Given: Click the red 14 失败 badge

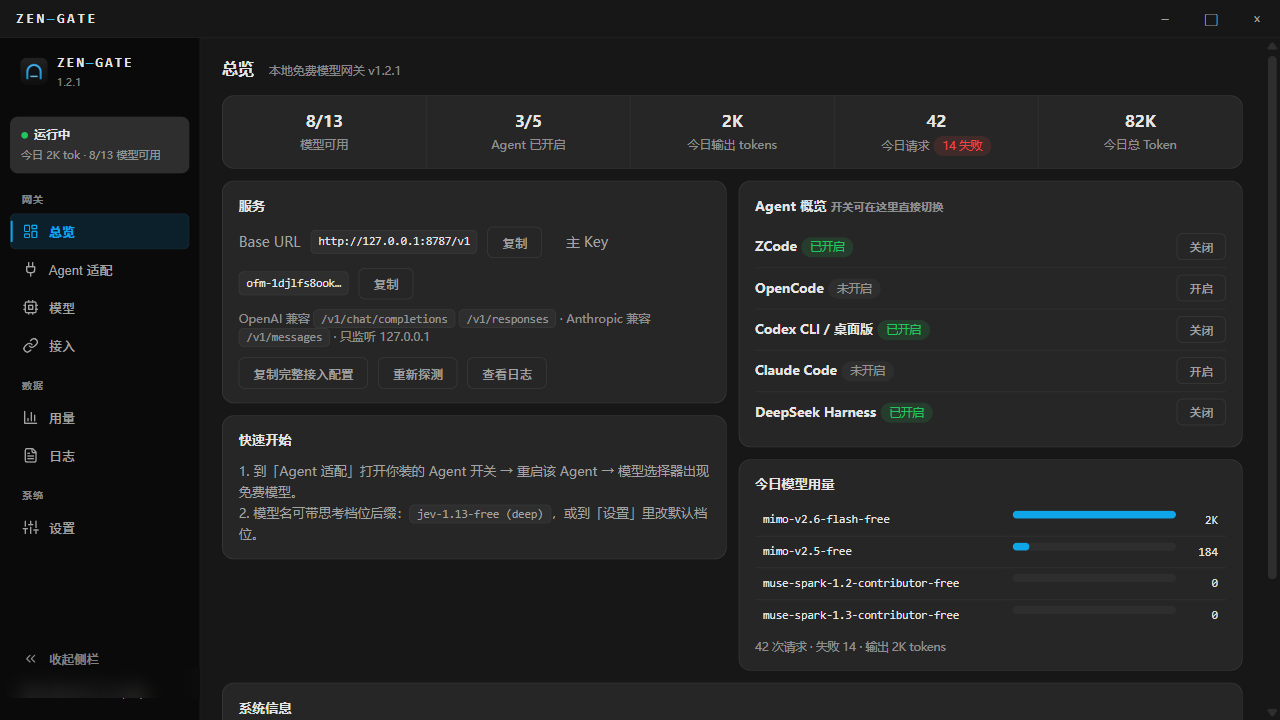Looking at the screenshot, I should tap(963, 145).
